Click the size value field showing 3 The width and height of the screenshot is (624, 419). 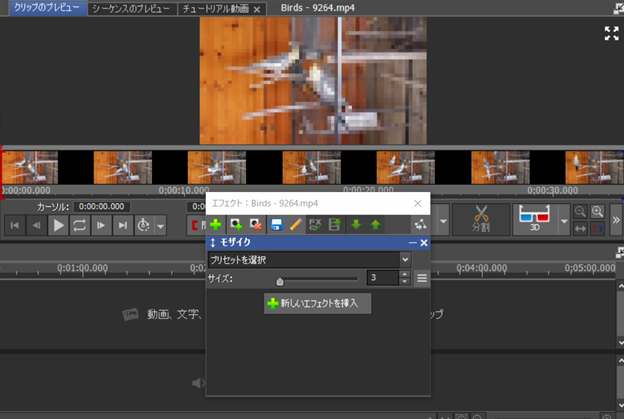[382, 277]
